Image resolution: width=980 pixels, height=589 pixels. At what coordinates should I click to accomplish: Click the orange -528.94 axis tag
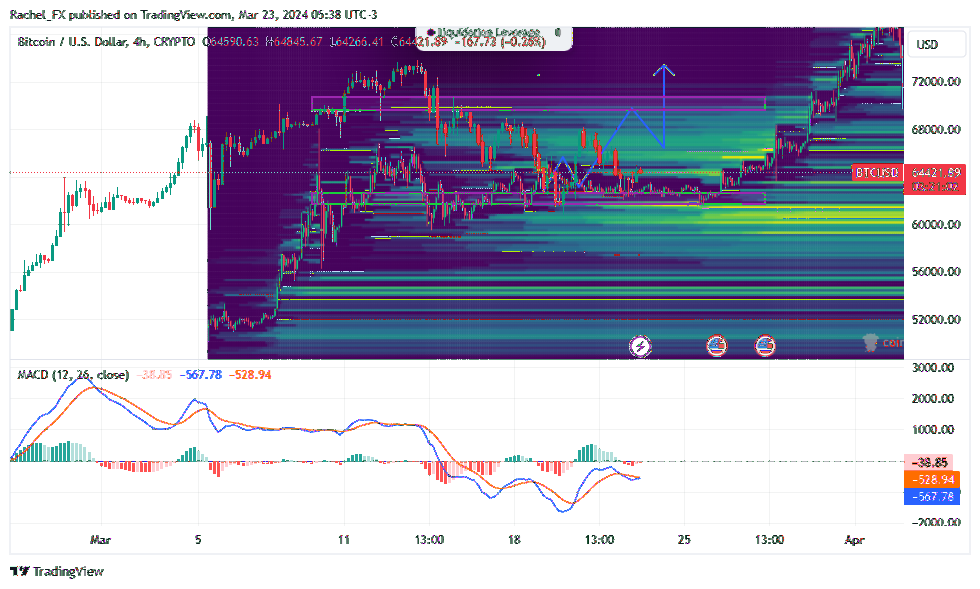click(932, 480)
